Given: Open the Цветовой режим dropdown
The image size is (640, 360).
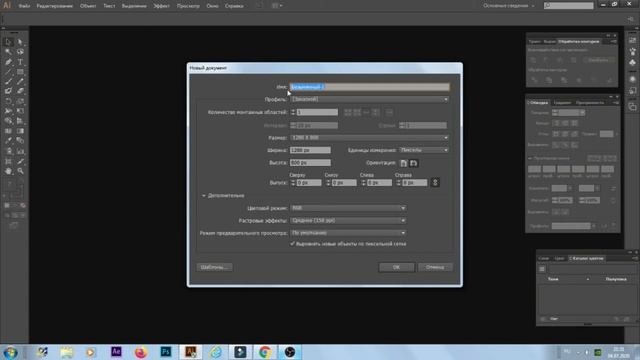Looking at the screenshot, I should 348,208.
